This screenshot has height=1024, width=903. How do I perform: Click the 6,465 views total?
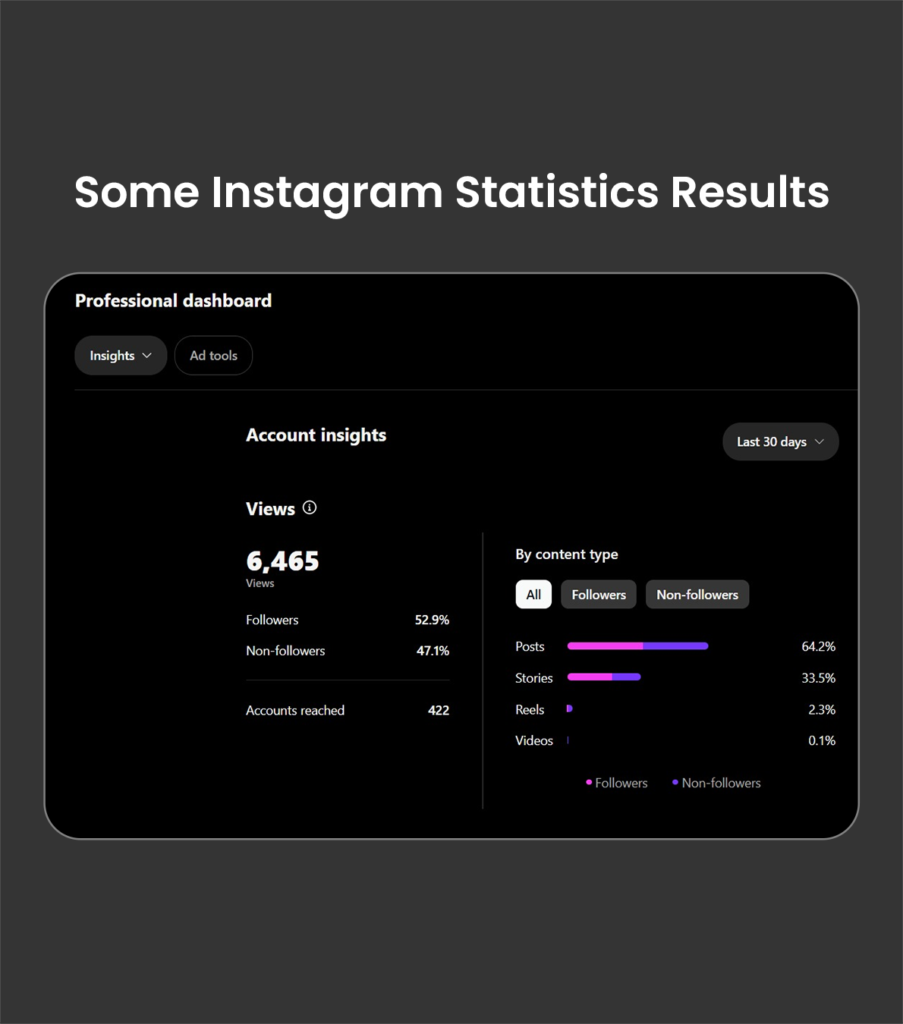tap(282, 561)
